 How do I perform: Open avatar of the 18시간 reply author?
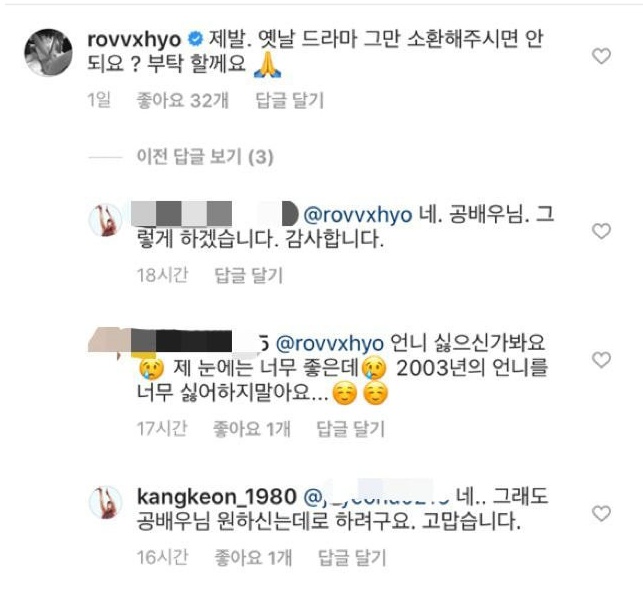click(105, 221)
